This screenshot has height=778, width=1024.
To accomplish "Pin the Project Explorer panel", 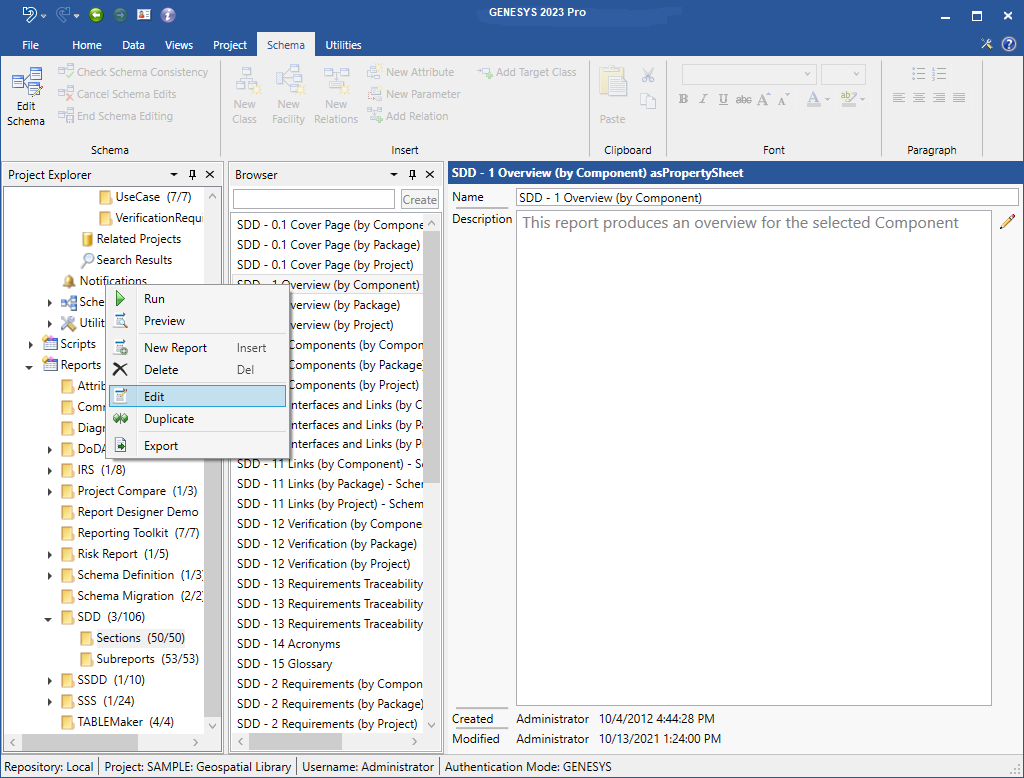I will (193, 175).
